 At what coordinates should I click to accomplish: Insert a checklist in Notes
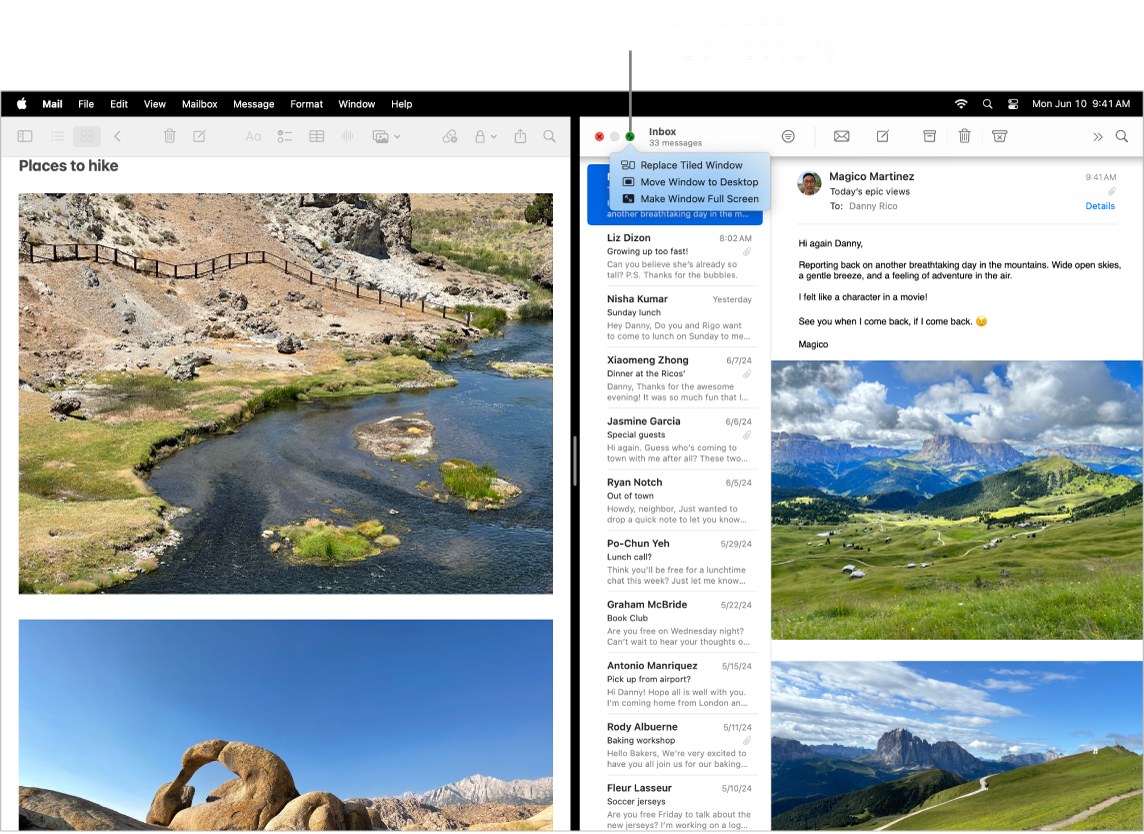click(x=285, y=136)
